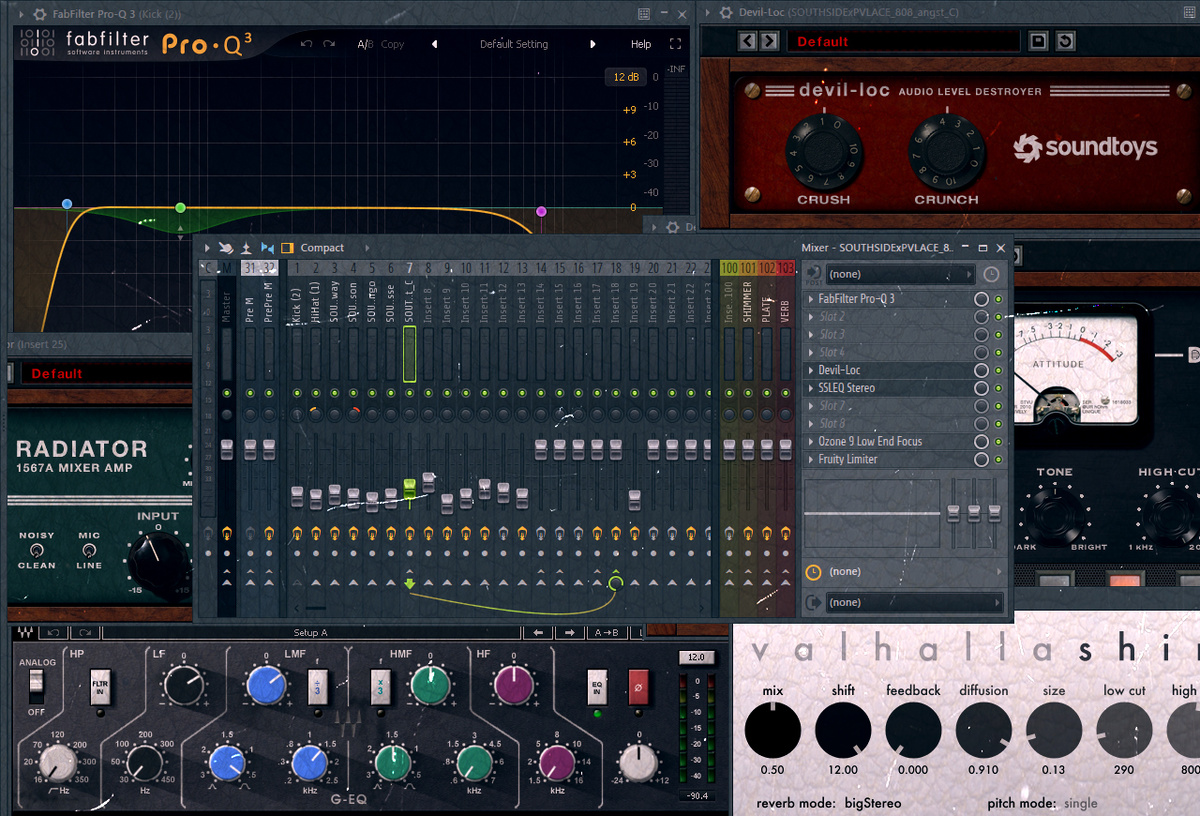Go to next preset in Pro-Q 3

click(593, 44)
